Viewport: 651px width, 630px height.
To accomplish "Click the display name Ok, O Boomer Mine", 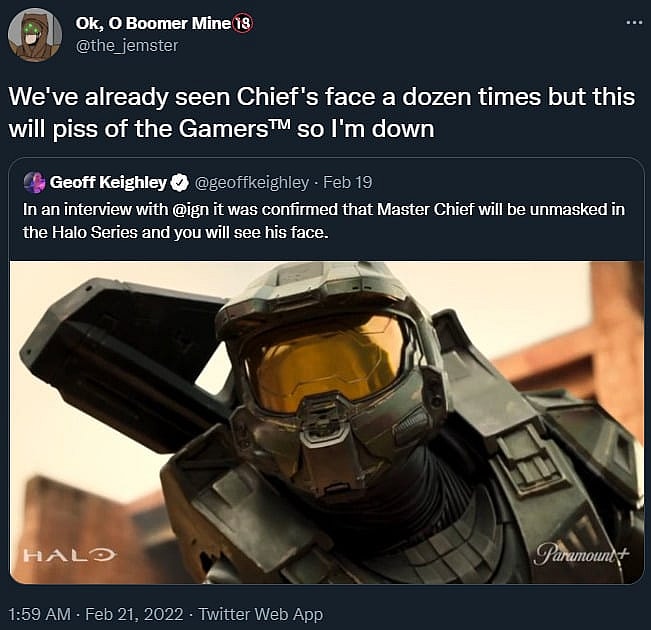I will tap(152, 24).
